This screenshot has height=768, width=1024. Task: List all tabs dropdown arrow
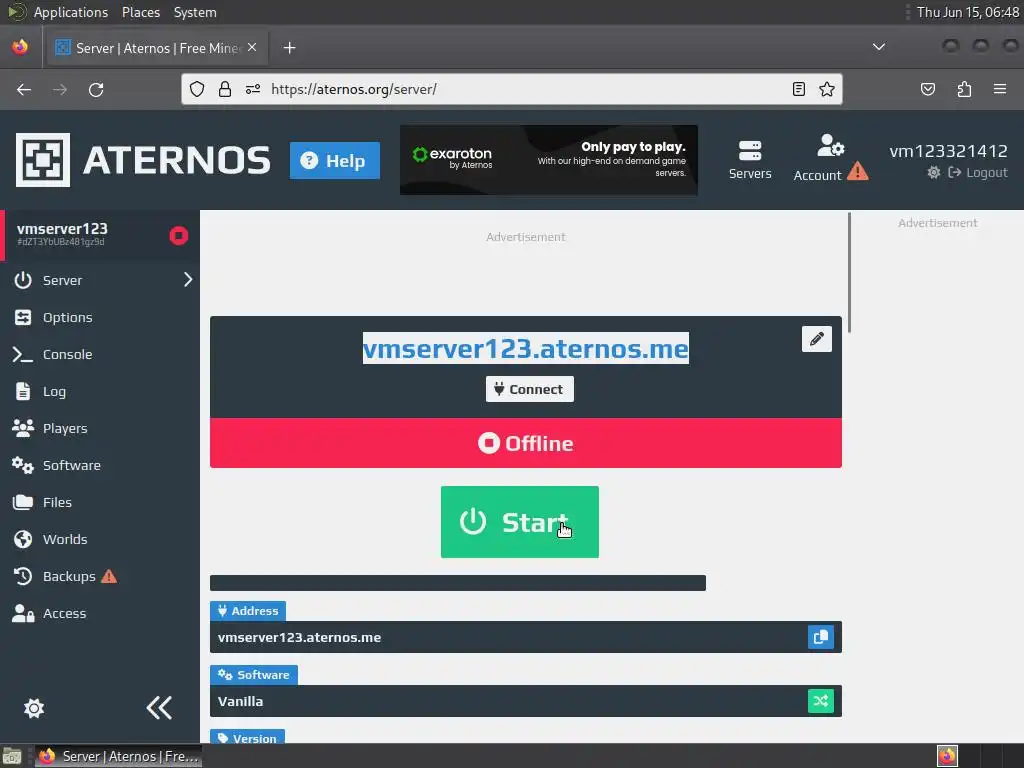[879, 47]
